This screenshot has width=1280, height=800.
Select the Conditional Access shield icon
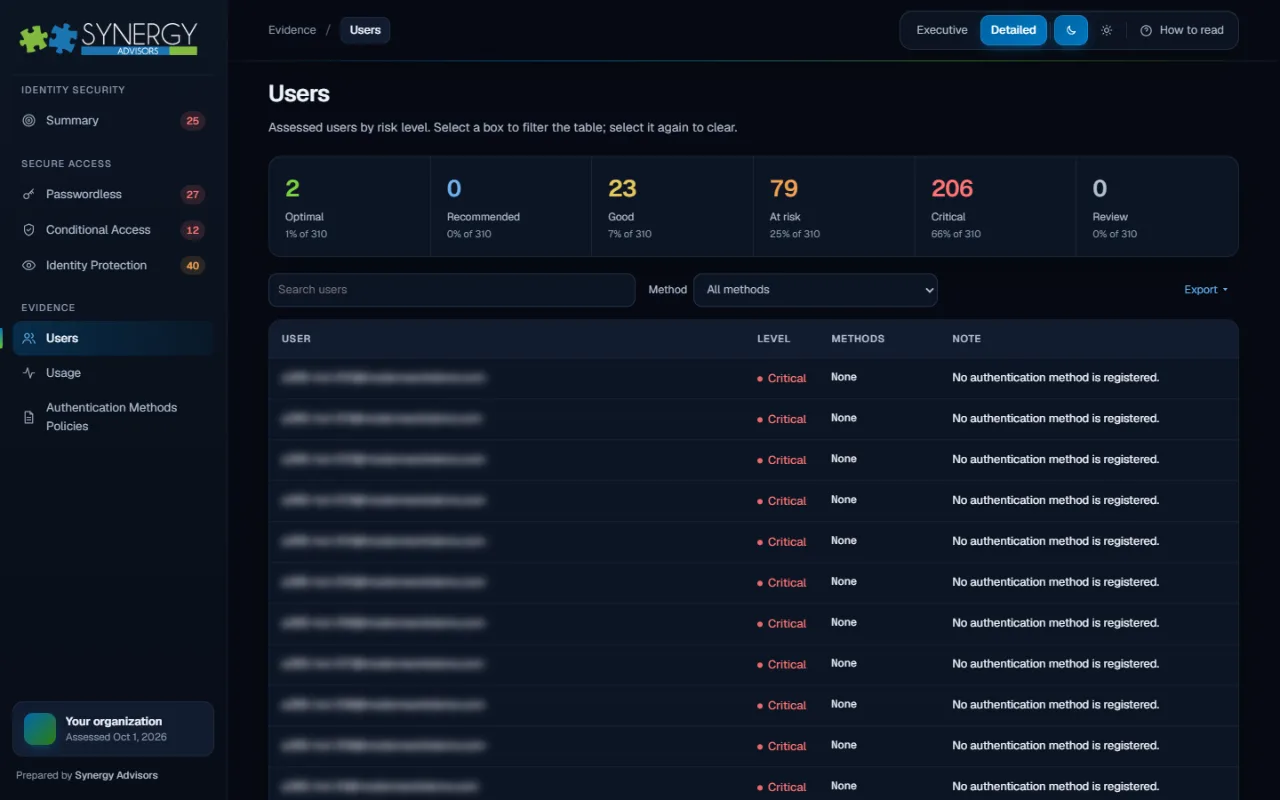(x=29, y=230)
